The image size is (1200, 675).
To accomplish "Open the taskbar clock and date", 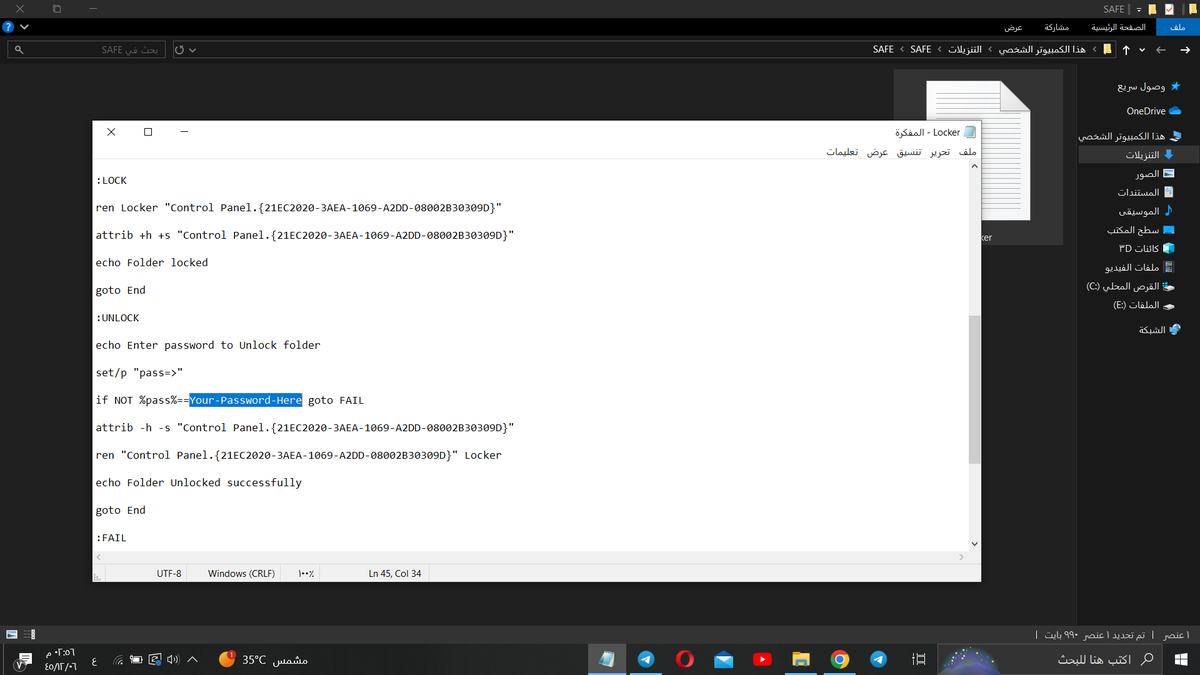I will (61, 660).
